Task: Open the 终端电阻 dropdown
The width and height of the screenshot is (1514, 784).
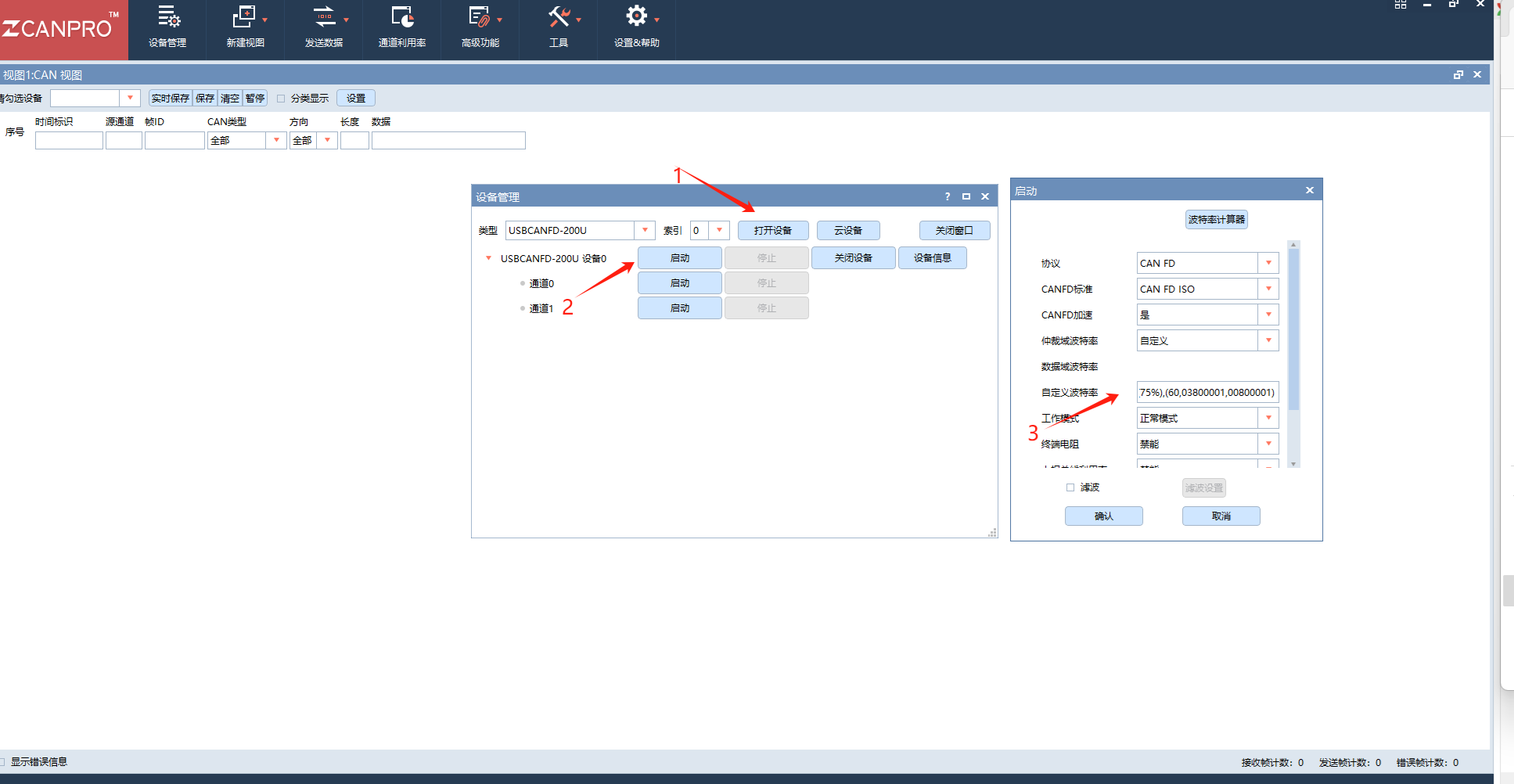Action: (x=1268, y=444)
